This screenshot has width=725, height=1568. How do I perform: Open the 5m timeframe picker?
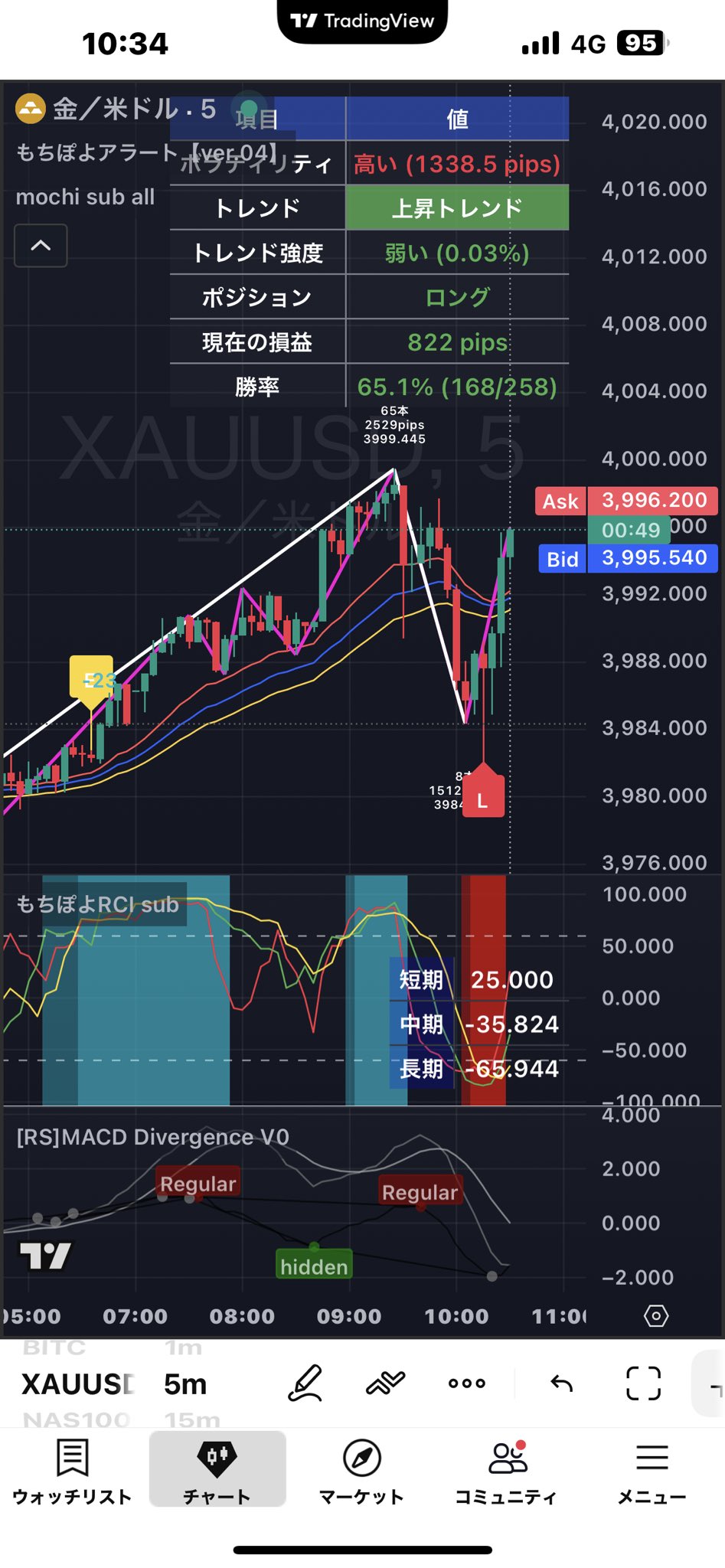click(185, 1384)
